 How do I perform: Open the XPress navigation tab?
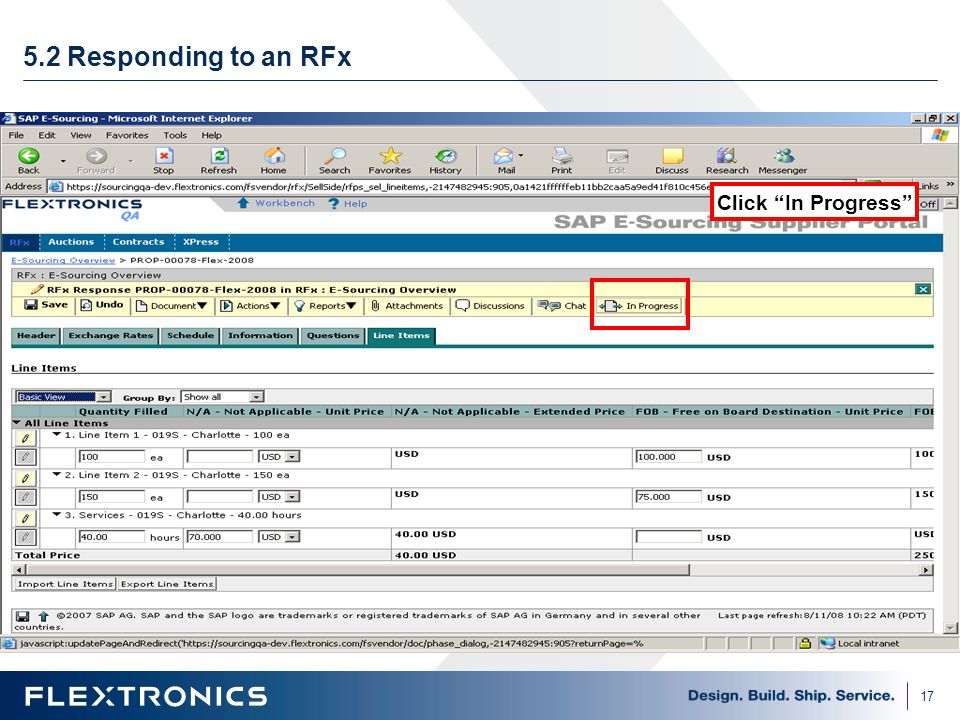(x=201, y=242)
